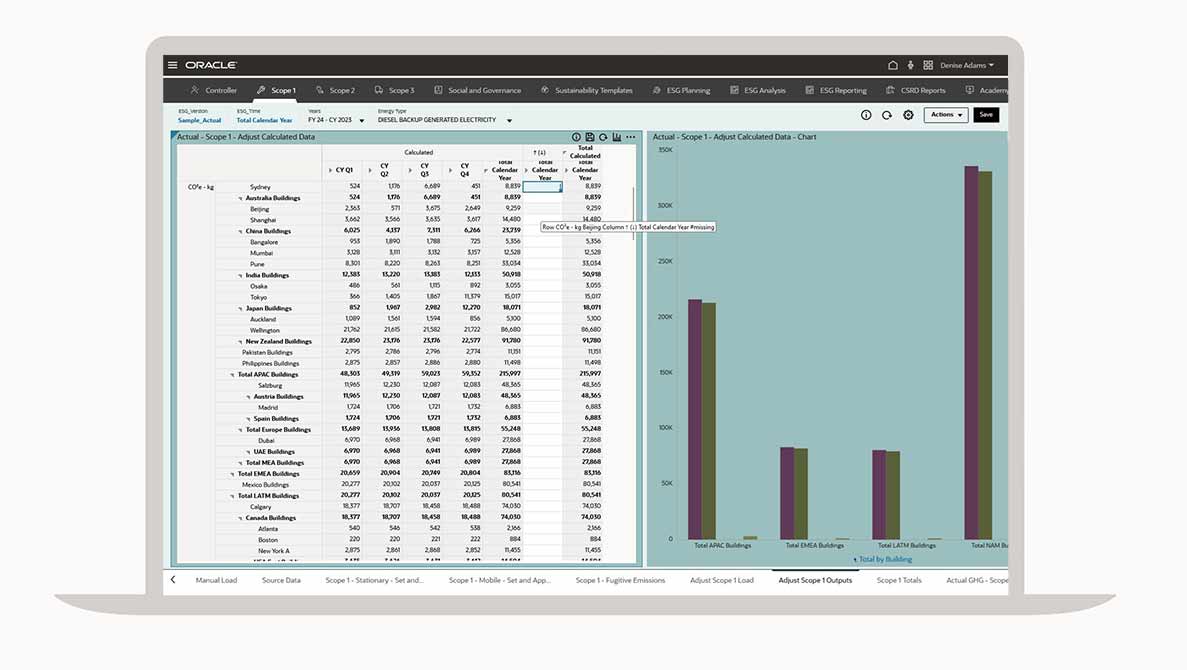Show form info using grid panel's info icon
The height and width of the screenshot is (670, 1187).
(x=576, y=137)
